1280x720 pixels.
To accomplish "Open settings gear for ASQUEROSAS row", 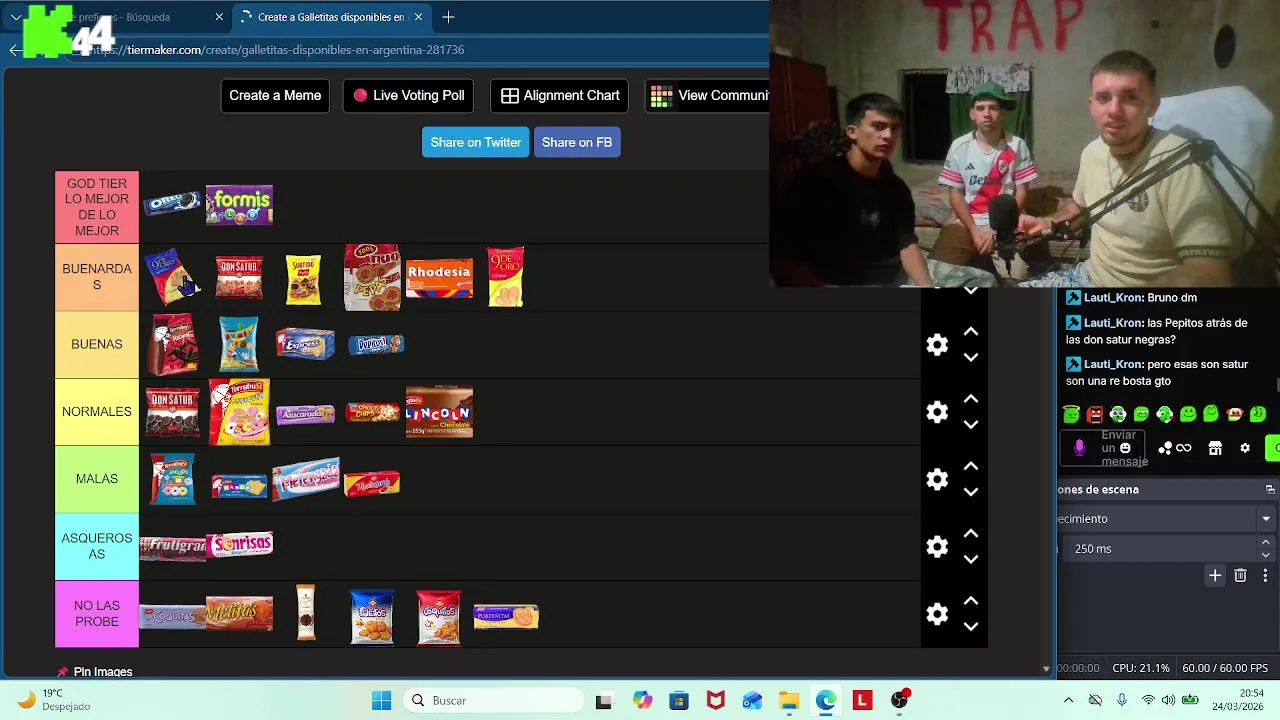I will pos(937,547).
